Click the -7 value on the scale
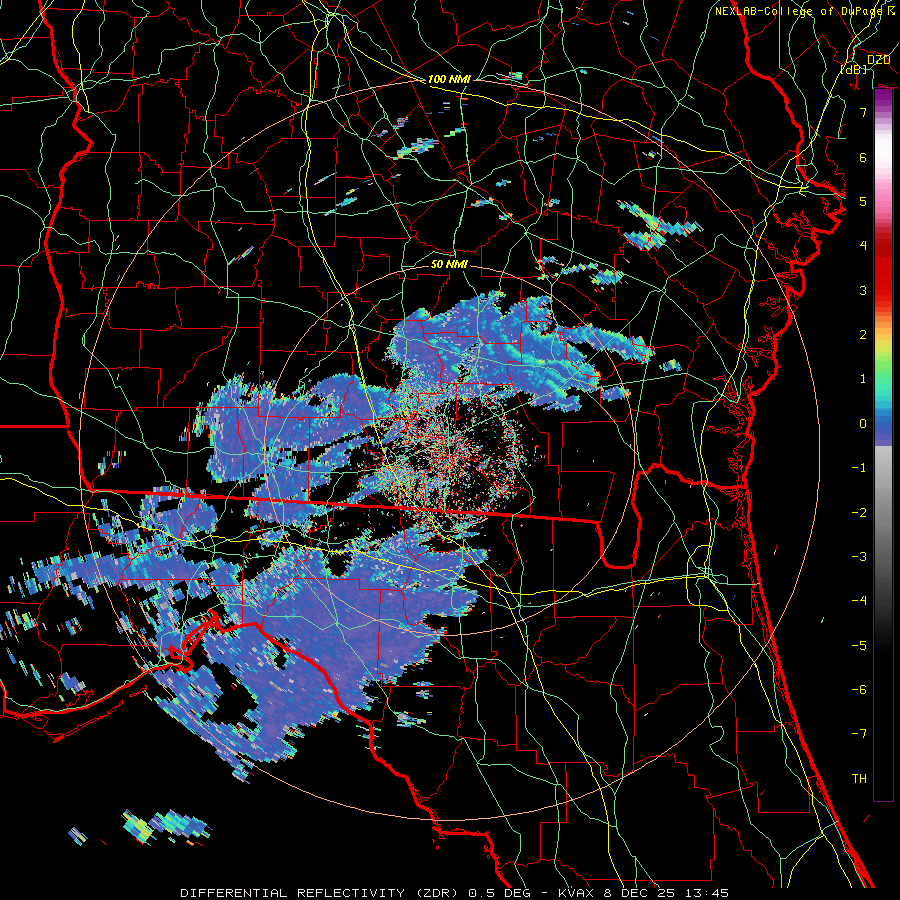Viewport: 900px width, 900px height. click(859, 734)
